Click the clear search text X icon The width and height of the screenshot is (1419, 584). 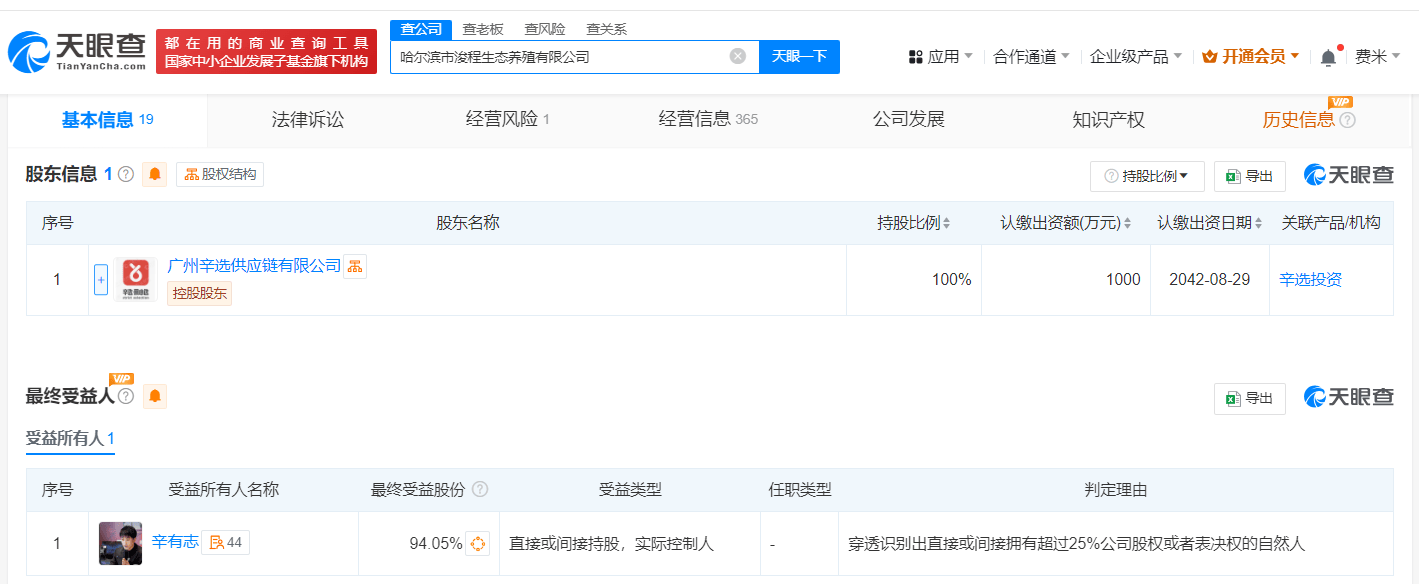(x=738, y=56)
